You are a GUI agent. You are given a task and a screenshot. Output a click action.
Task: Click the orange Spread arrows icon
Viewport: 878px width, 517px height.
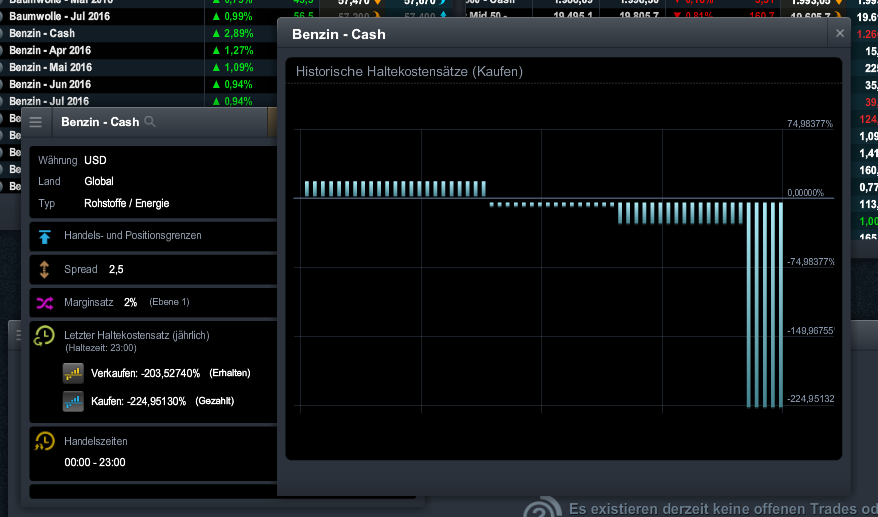(x=44, y=269)
